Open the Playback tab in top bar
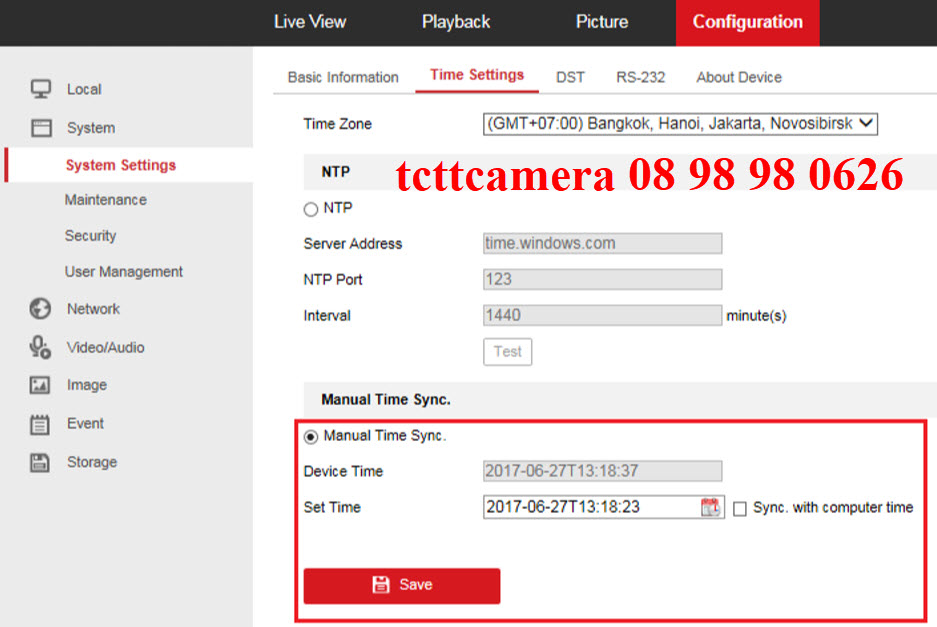This screenshot has width=937, height=627. [x=456, y=22]
